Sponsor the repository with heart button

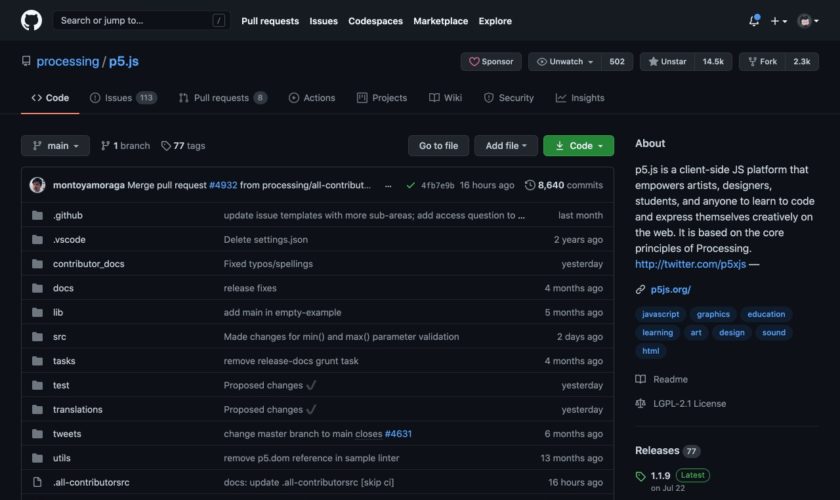[x=491, y=62]
